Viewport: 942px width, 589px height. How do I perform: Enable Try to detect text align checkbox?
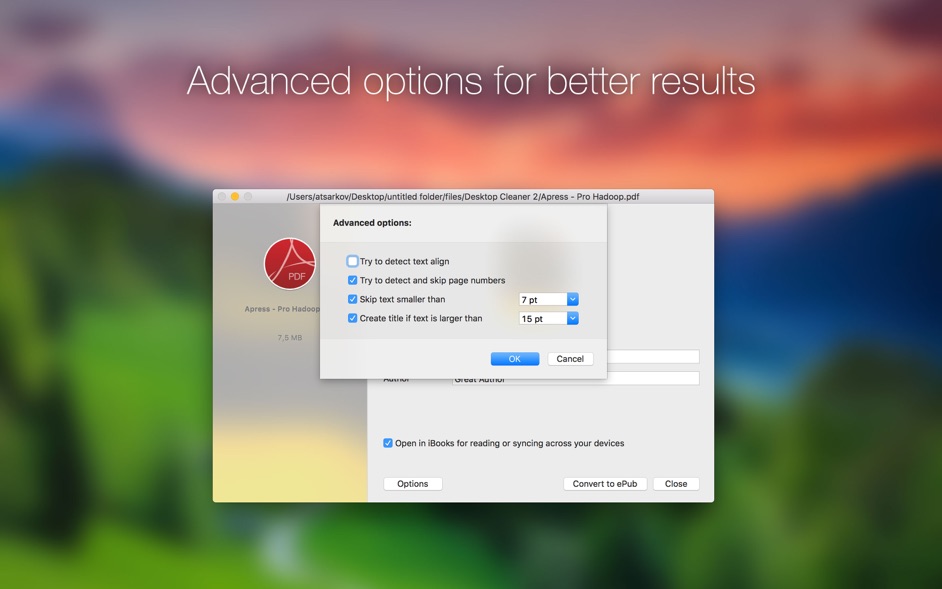pyautogui.click(x=353, y=261)
